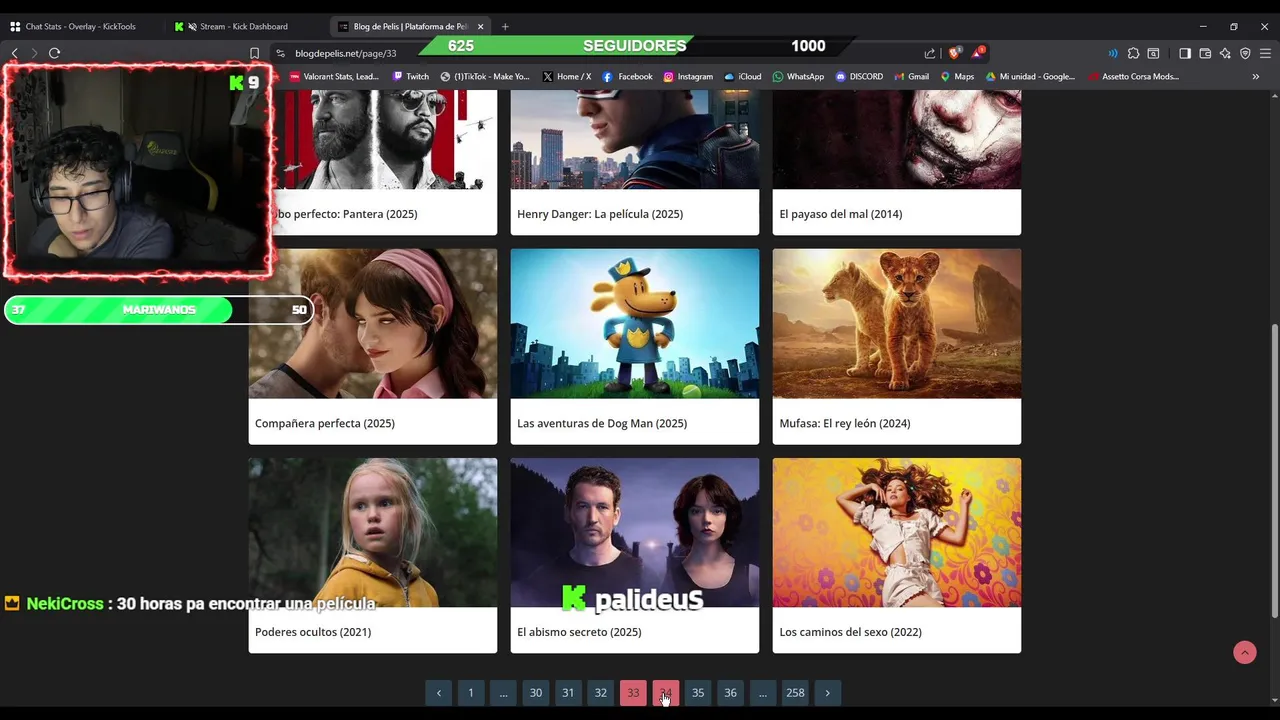The width and height of the screenshot is (1280, 720).
Task: Open the Home / X bookmark
Action: [567, 76]
